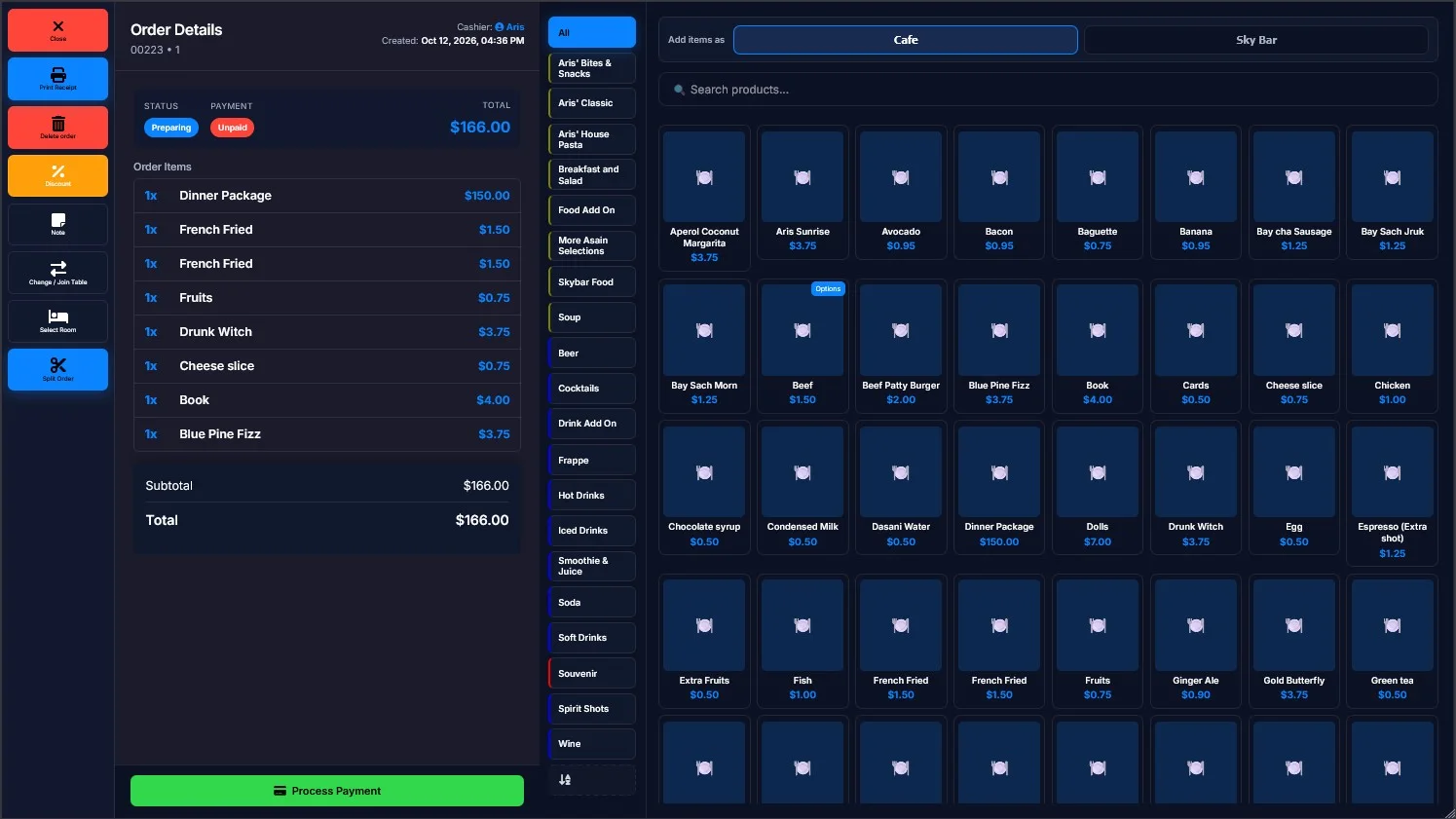Click the Options badge on the Beef card
The height and width of the screenshot is (819, 1456).
tap(828, 289)
